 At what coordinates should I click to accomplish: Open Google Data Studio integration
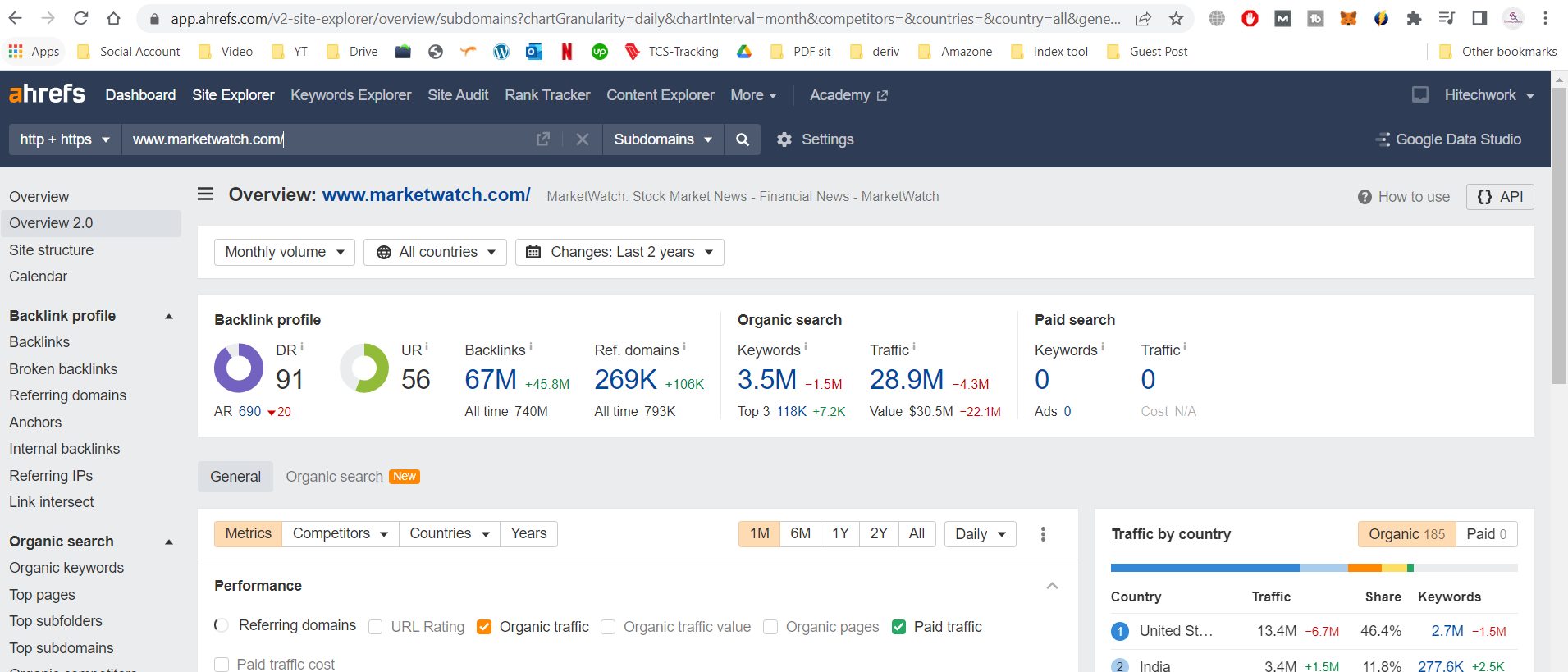1448,139
